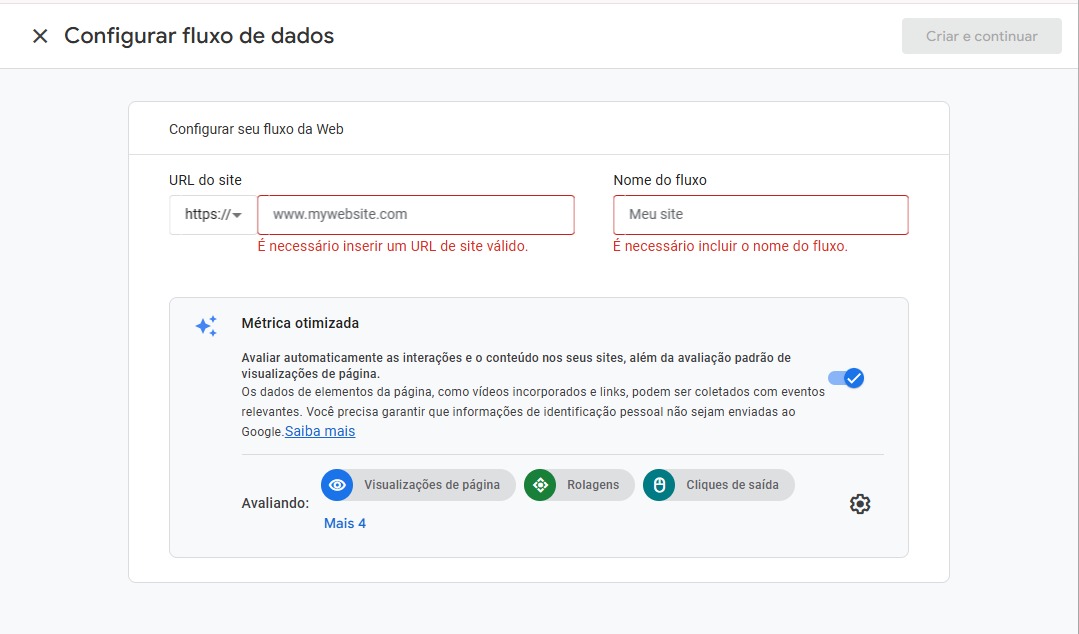Click the Criar e continuar button
The image size is (1079, 634).
pos(981,36)
